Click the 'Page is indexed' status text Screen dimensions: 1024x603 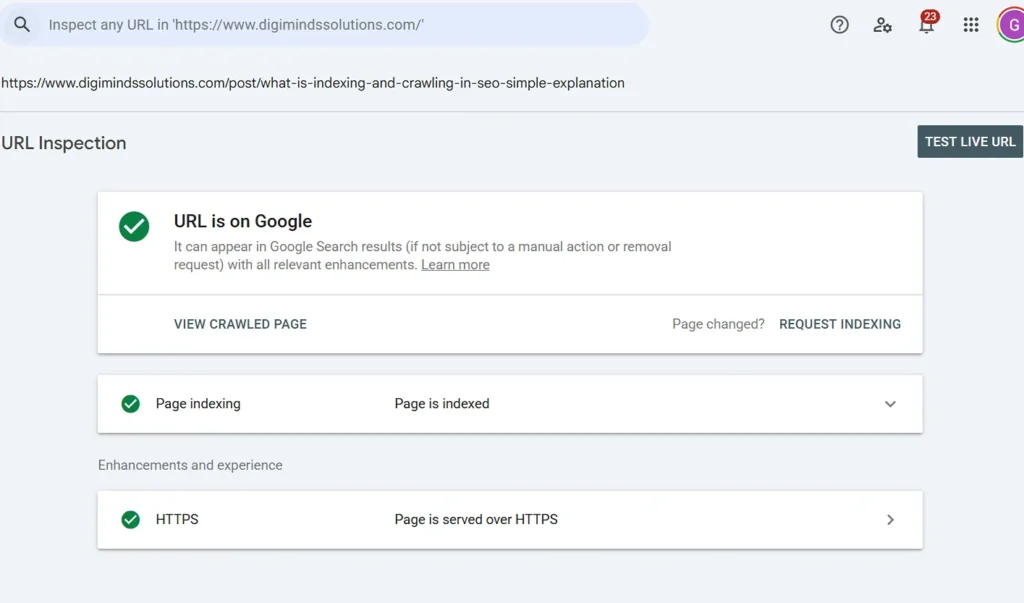[442, 404]
